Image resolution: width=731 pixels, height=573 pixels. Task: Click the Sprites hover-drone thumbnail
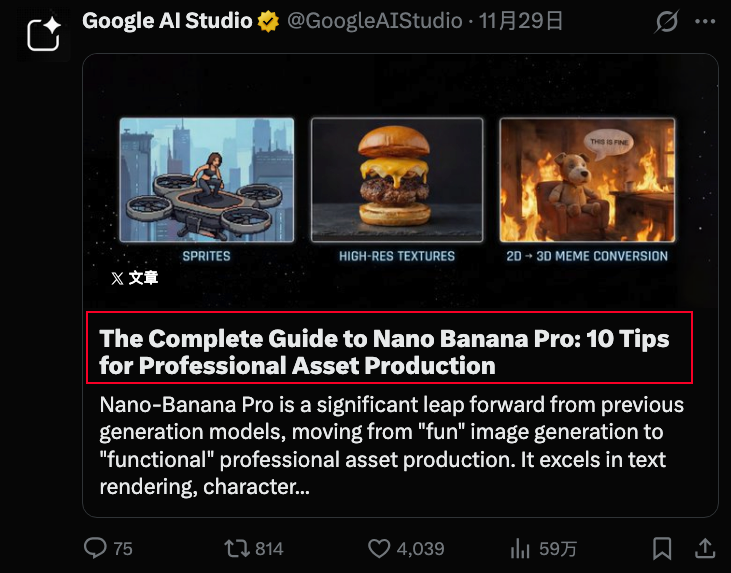[x=207, y=180]
